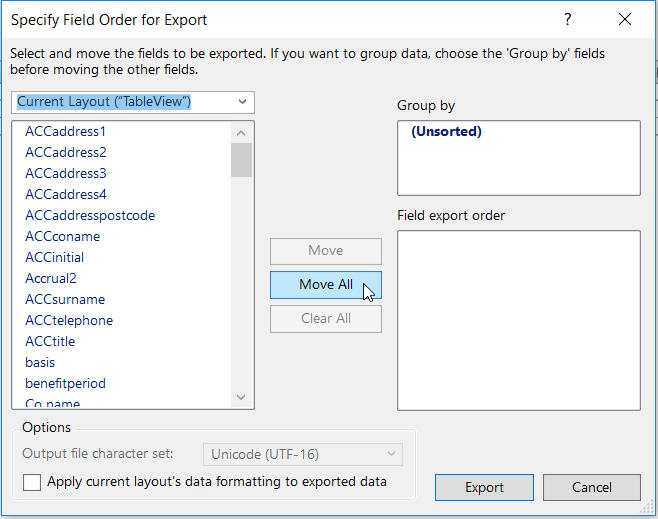Click the help question mark icon
The image size is (658, 519).
(568, 19)
